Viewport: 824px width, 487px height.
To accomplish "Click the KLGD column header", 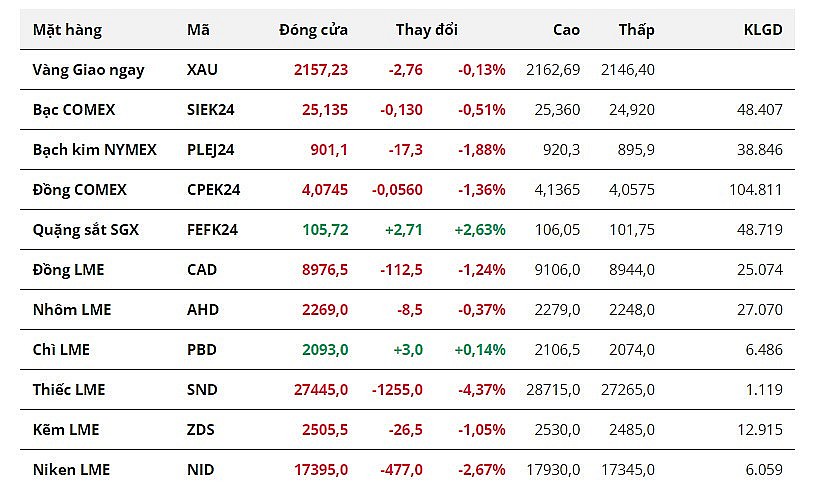I will (763, 29).
